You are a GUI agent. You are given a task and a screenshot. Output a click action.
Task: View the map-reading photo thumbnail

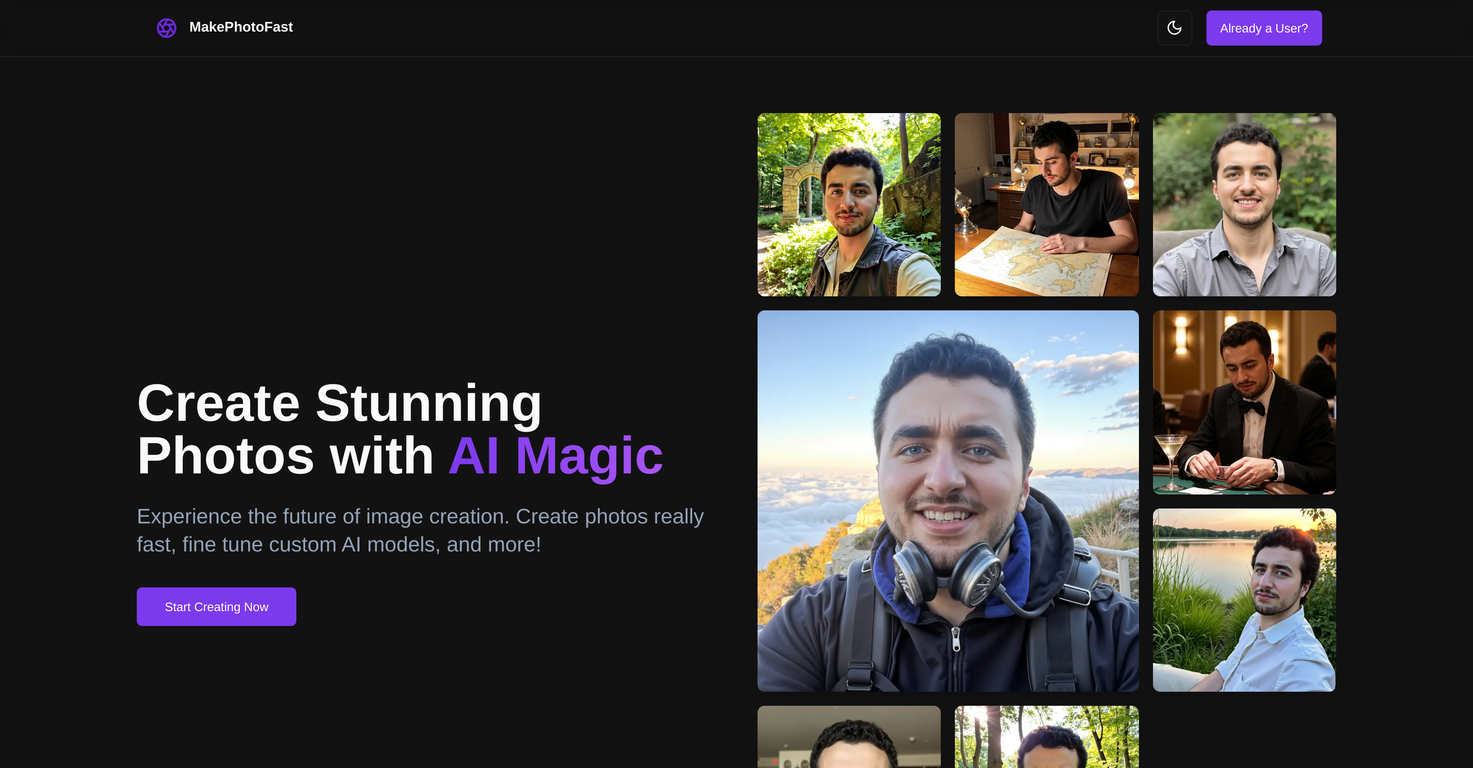coord(1046,204)
